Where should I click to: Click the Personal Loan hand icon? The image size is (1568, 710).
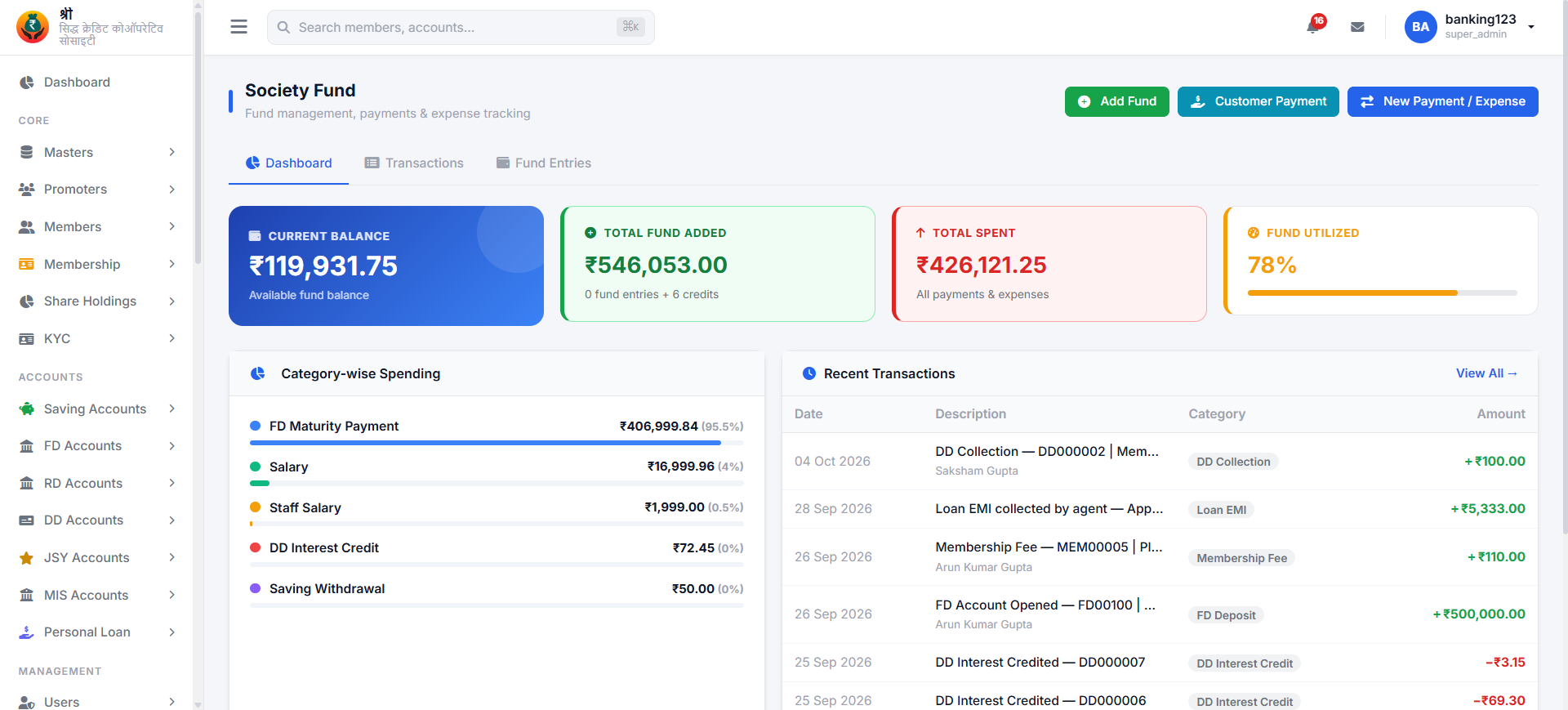(27, 632)
